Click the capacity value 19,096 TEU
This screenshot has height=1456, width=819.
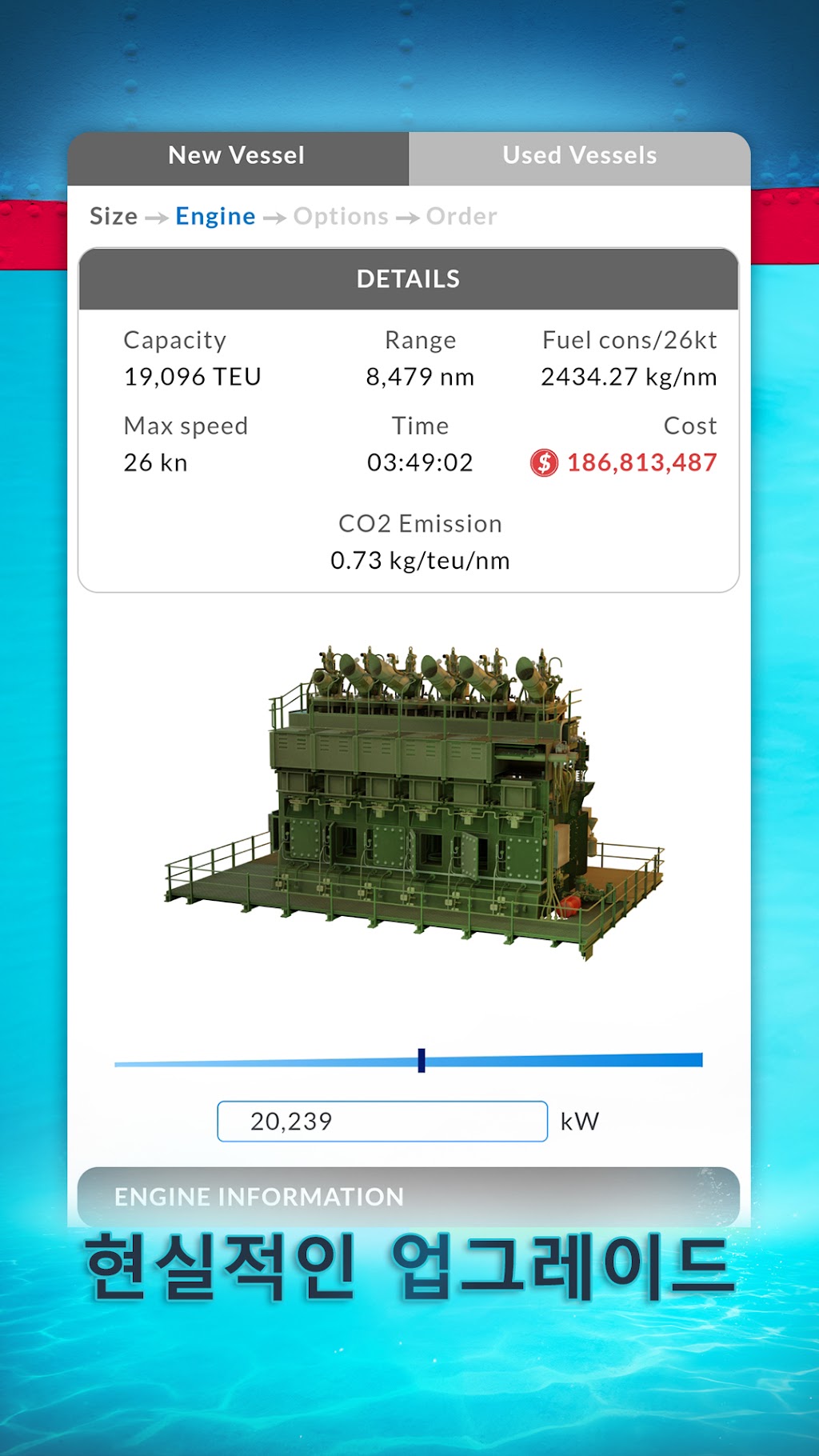193,377
